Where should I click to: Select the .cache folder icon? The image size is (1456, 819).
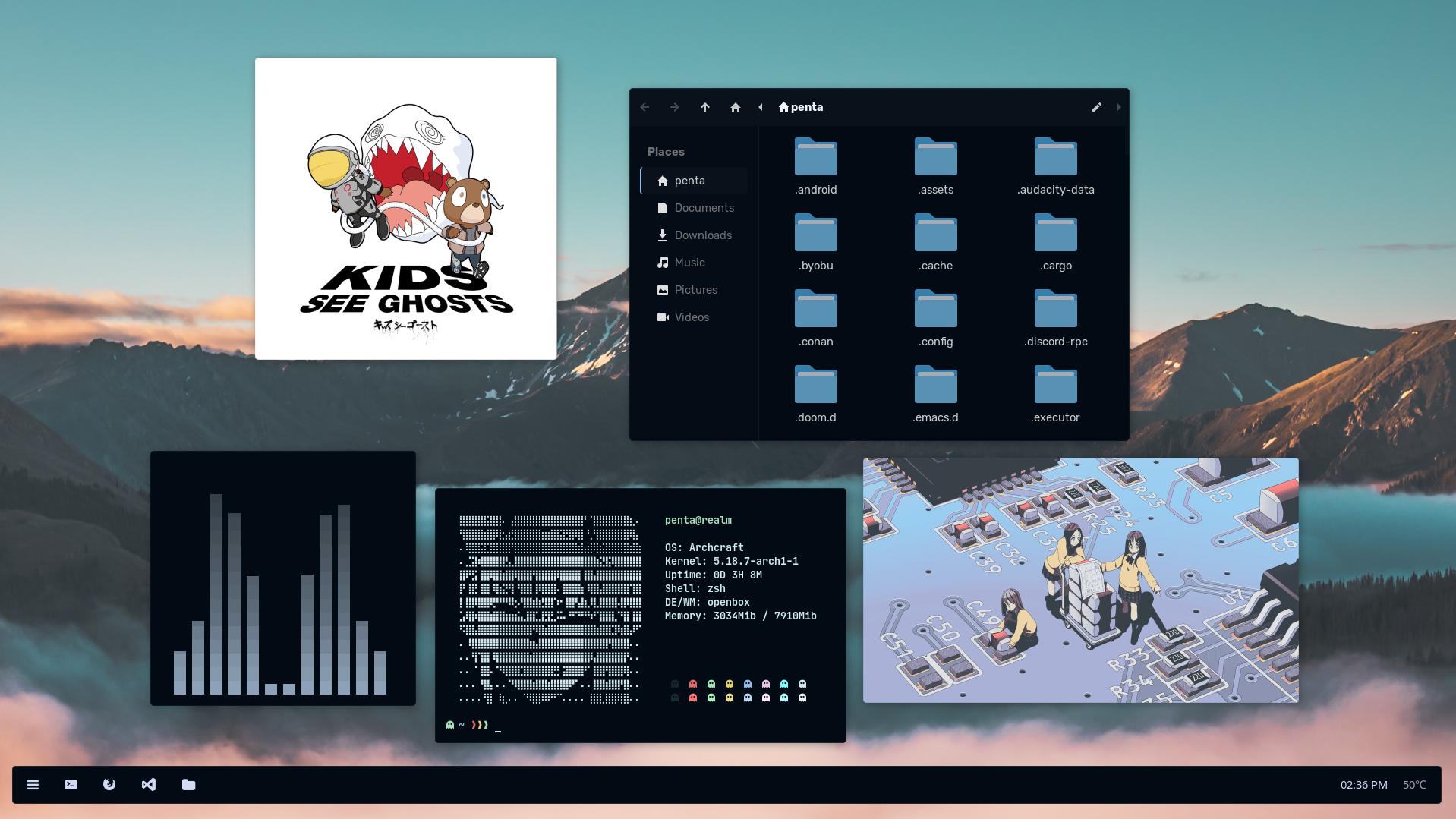(936, 233)
